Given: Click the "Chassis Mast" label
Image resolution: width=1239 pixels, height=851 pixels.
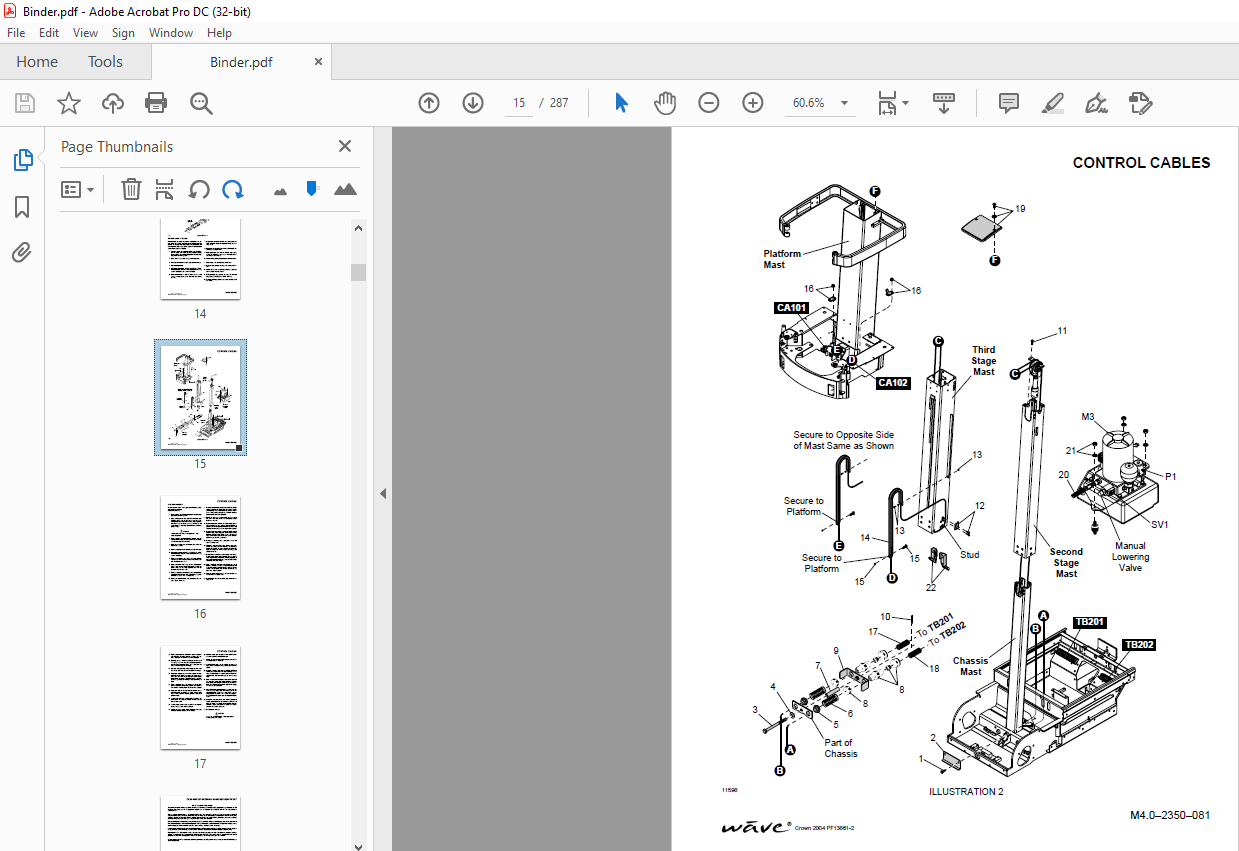Looking at the screenshot, I should (x=970, y=666).
